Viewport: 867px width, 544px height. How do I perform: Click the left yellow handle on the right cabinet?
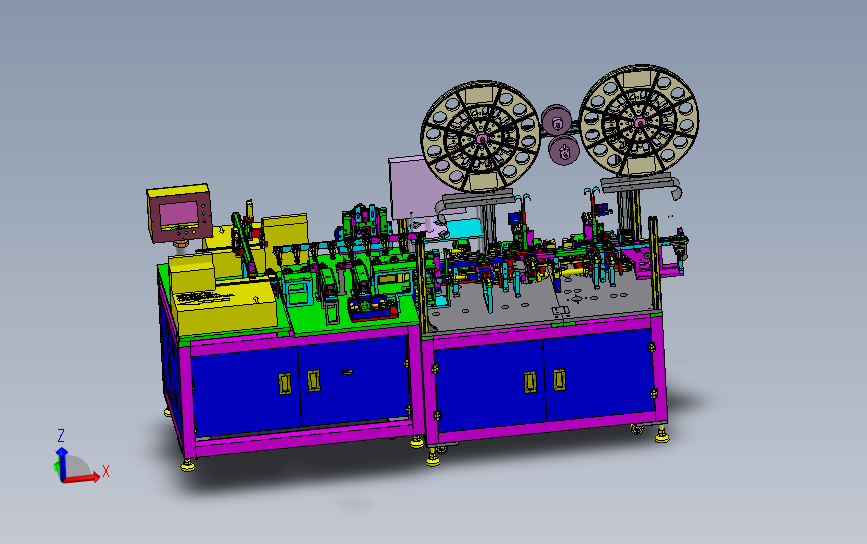pos(530,382)
